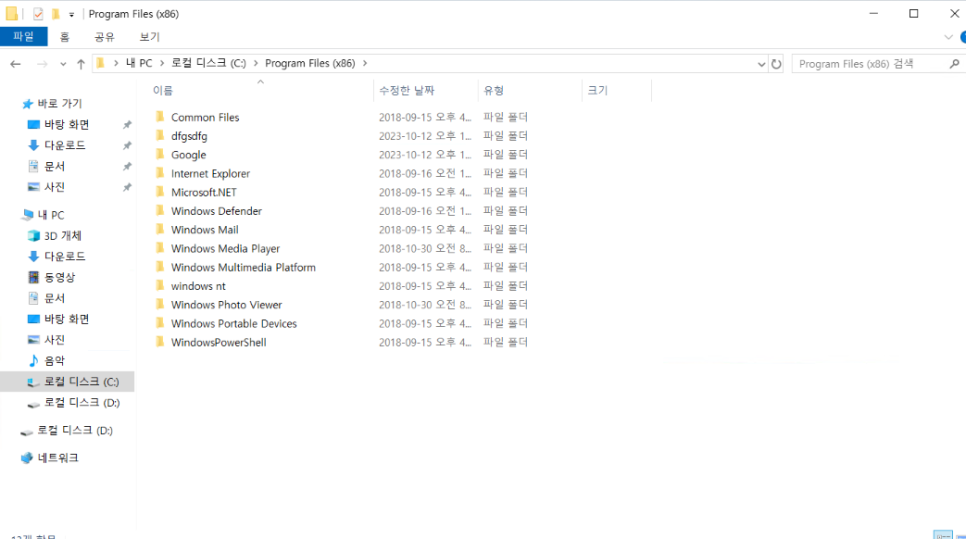The height and width of the screenshot is (539, 966).
Task: Refresh the Program Files (x86) folder view
Action: [777, 63]
